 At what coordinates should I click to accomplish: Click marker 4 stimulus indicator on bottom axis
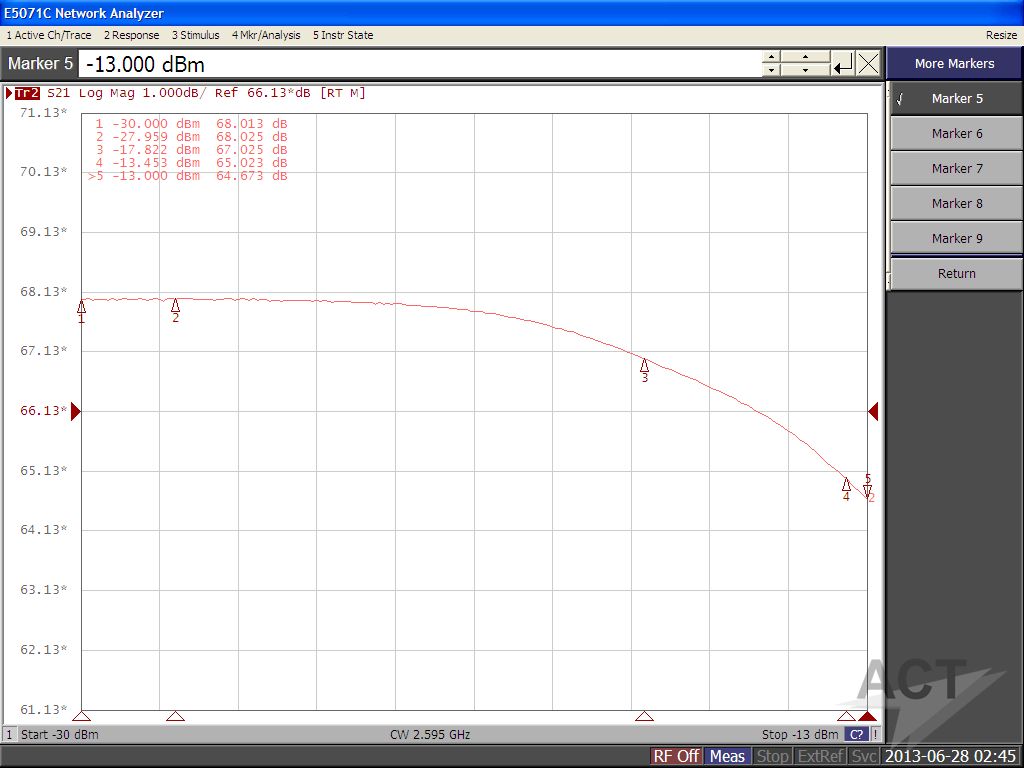tap(846, 716)
